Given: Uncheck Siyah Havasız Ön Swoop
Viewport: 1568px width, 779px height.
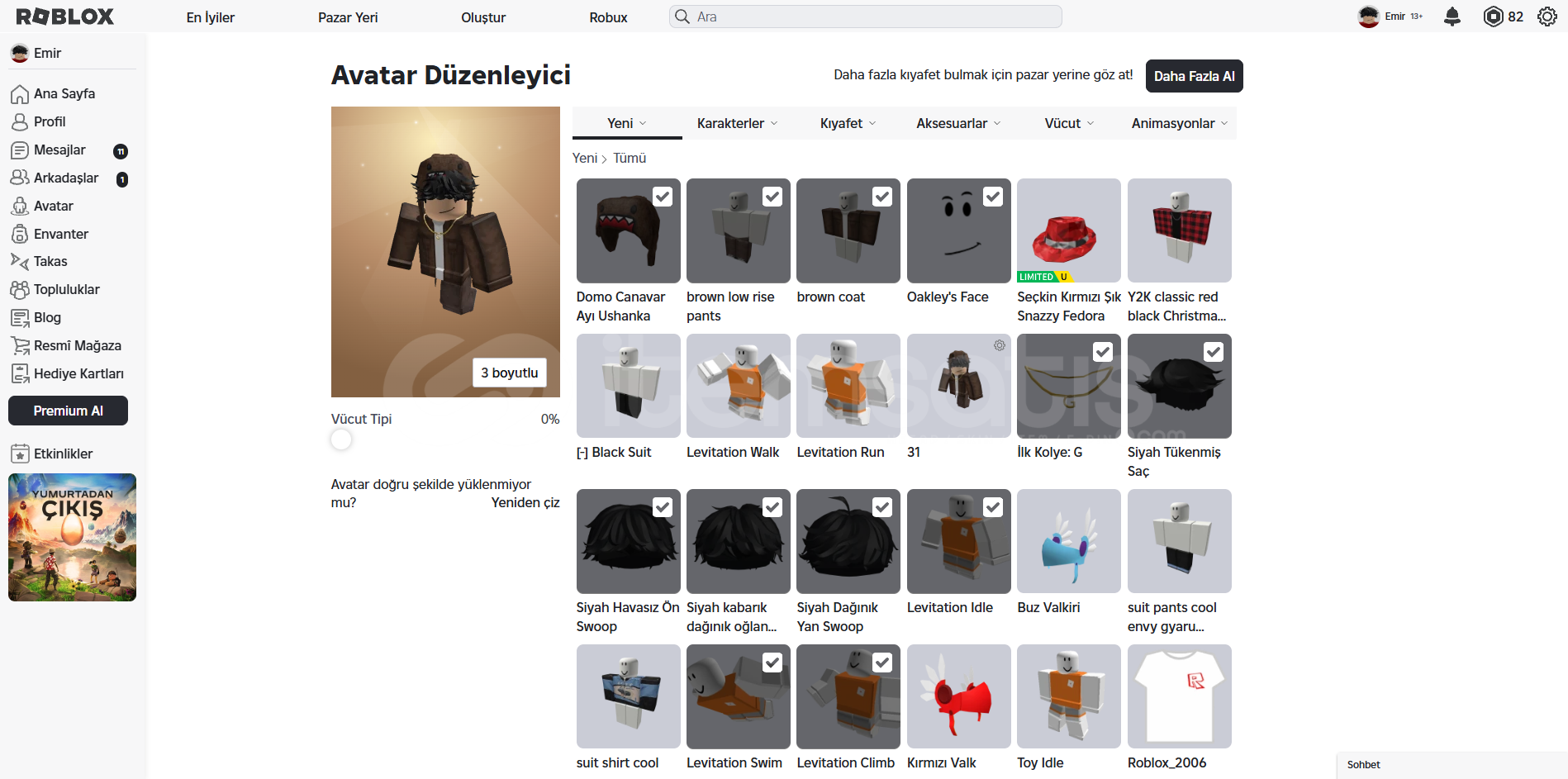Looking at the screenshot, I should (x=663, y=507).
